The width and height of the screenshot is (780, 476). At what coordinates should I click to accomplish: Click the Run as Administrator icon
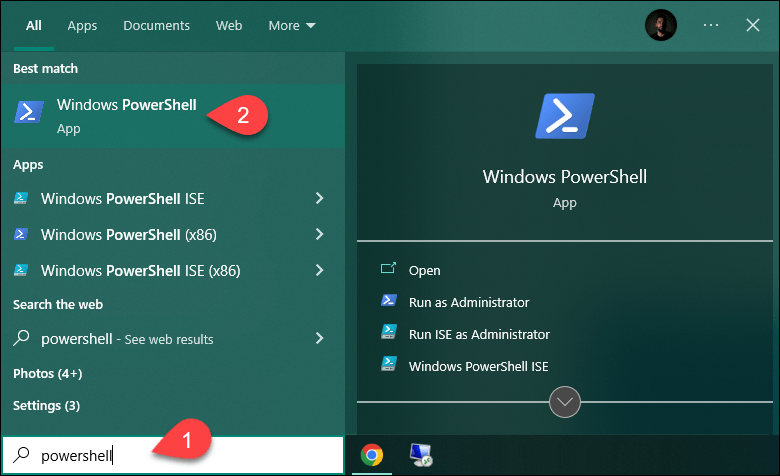tap(389, 301)
